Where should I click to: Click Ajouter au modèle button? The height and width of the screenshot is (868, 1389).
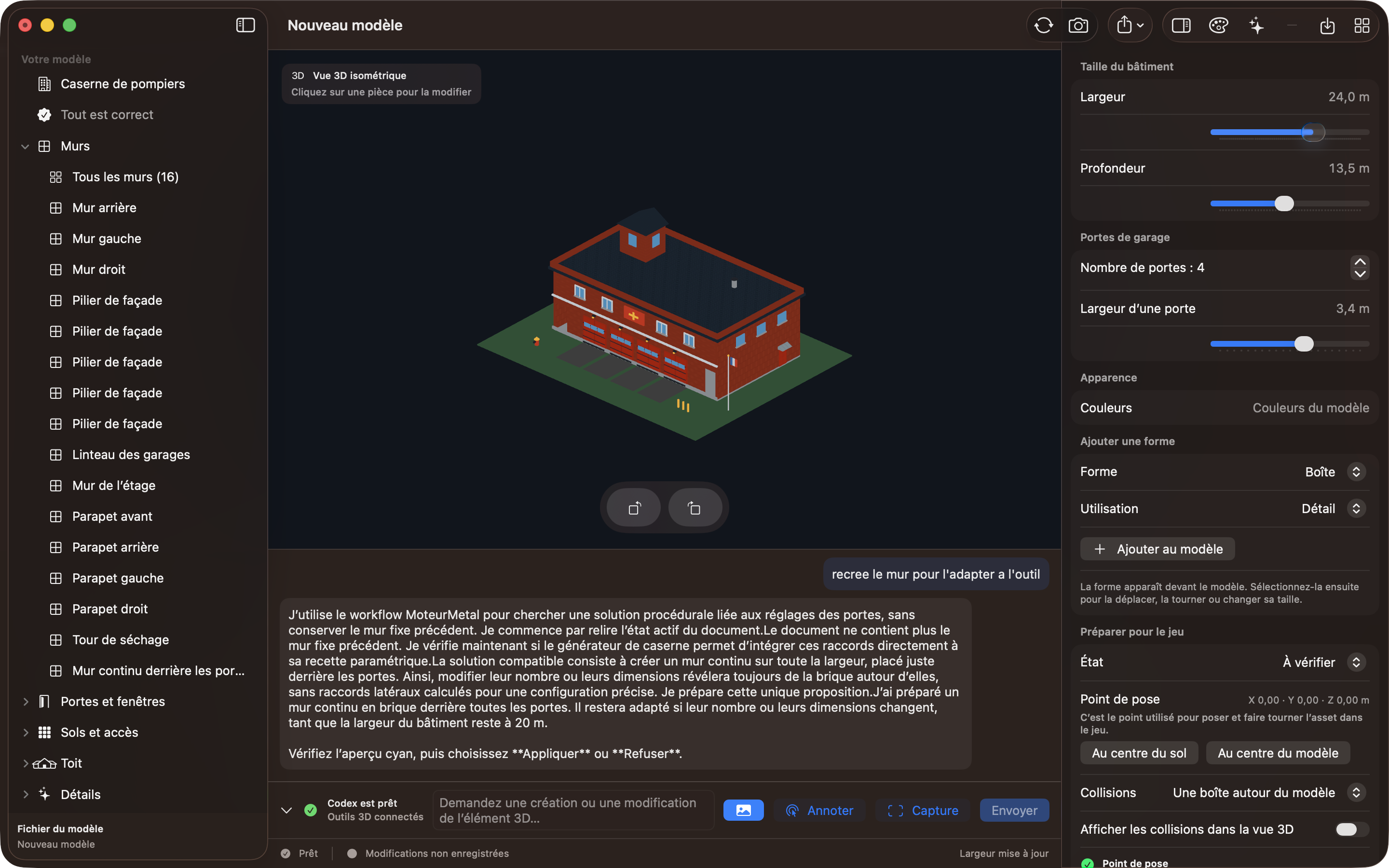coord(1157,549)
